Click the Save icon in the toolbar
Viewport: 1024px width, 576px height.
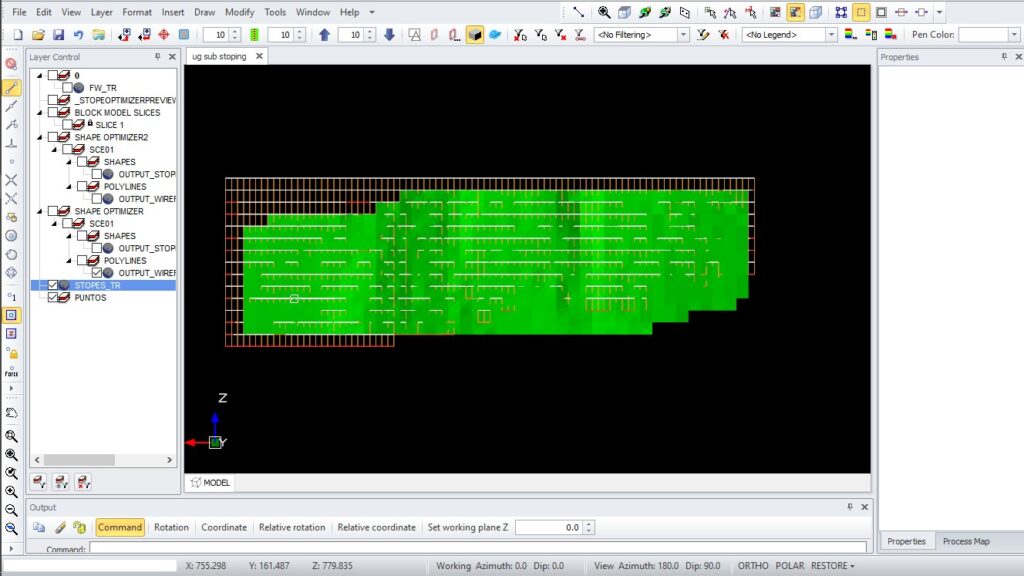[59, 35]
